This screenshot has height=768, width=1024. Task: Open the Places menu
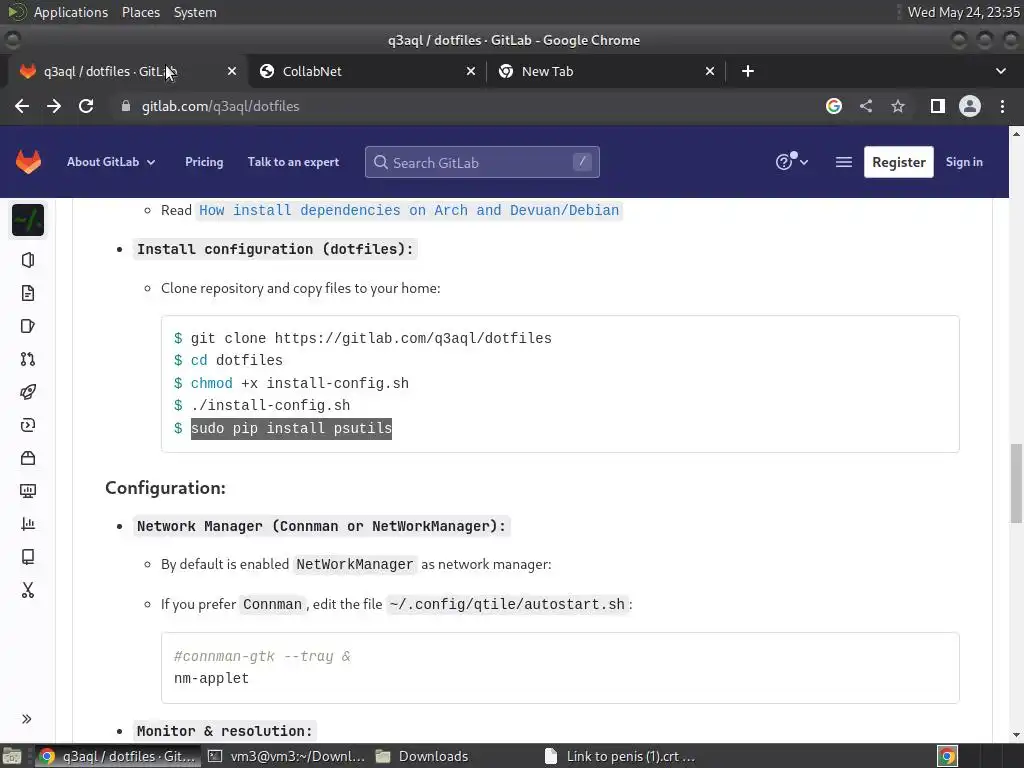[140, 12]
